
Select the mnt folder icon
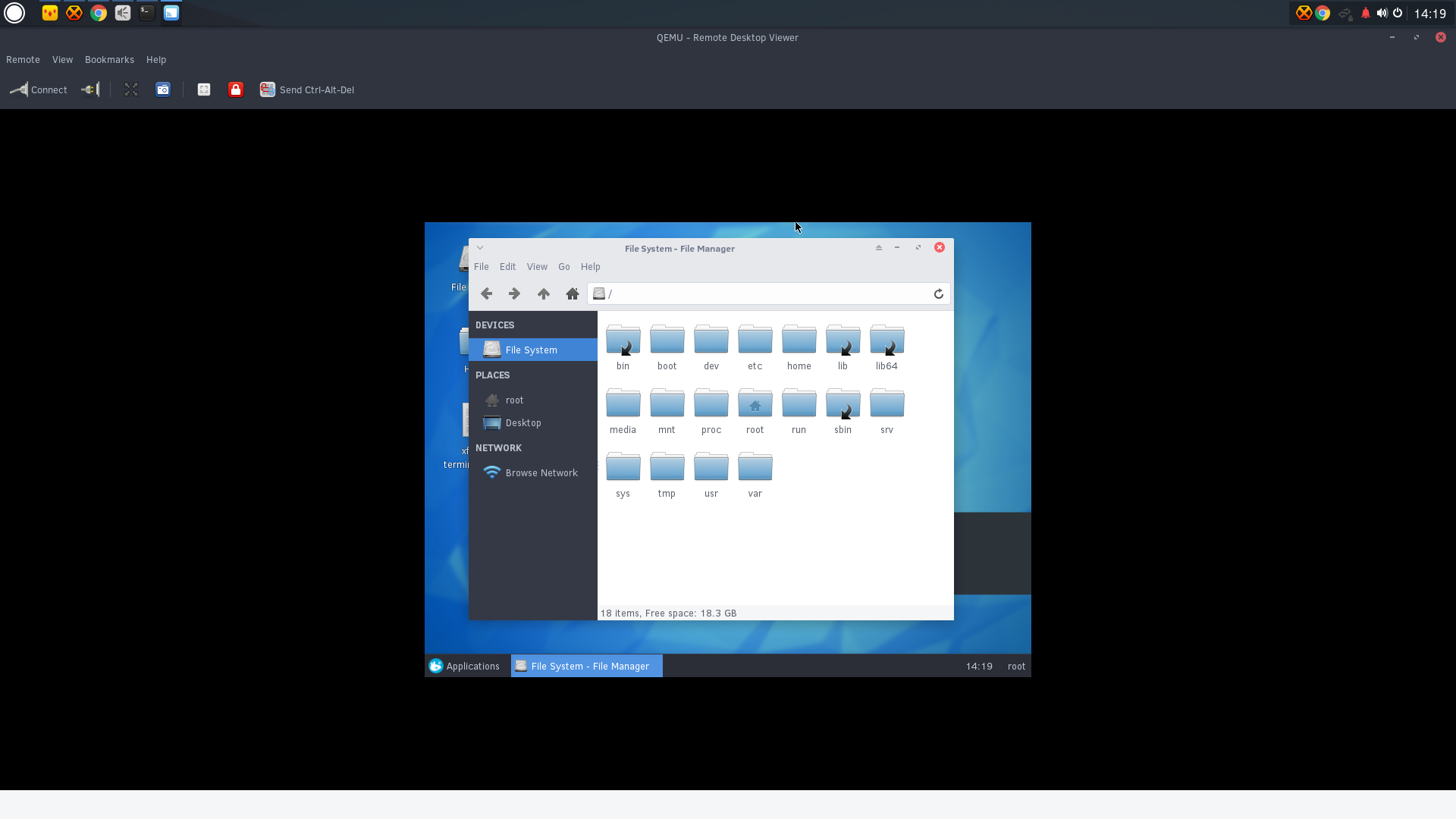[x=667, y=403]
